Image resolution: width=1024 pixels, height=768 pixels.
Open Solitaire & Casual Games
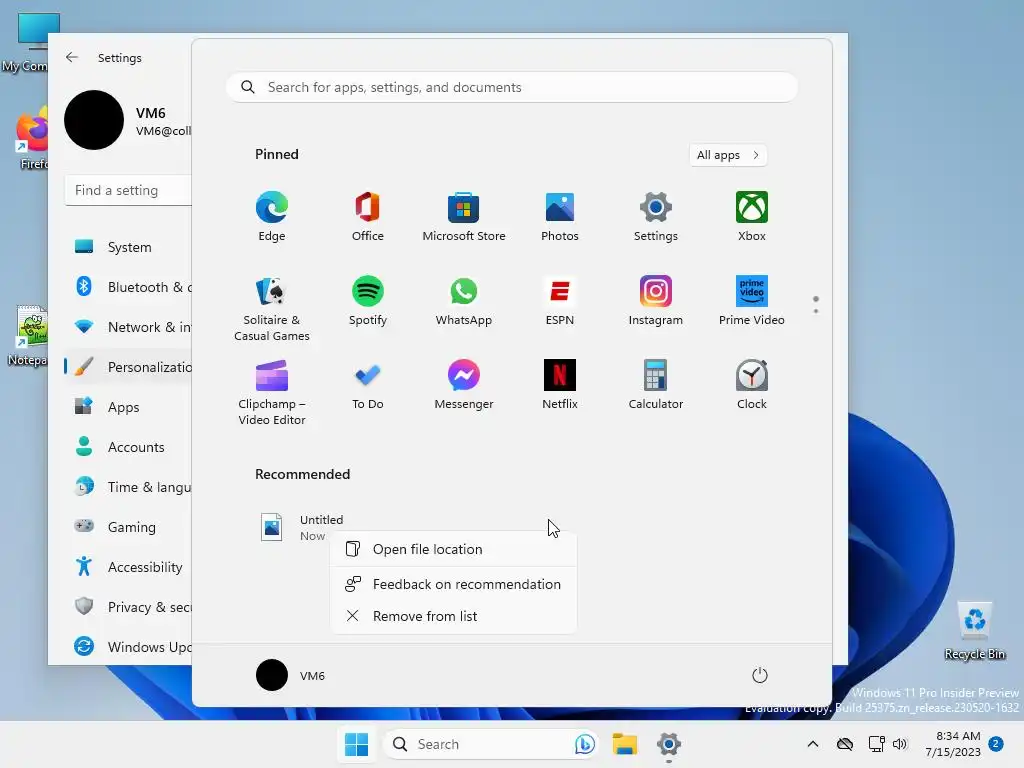272,308
